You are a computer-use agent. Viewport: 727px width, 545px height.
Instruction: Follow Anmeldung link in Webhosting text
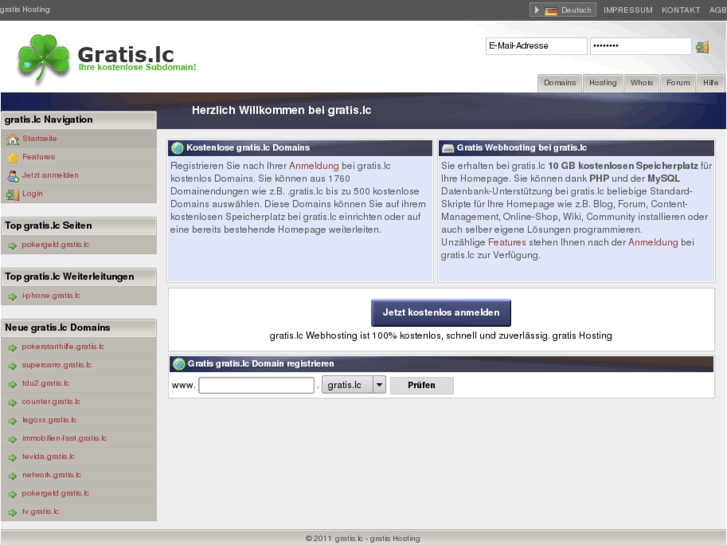coord(653,243)
